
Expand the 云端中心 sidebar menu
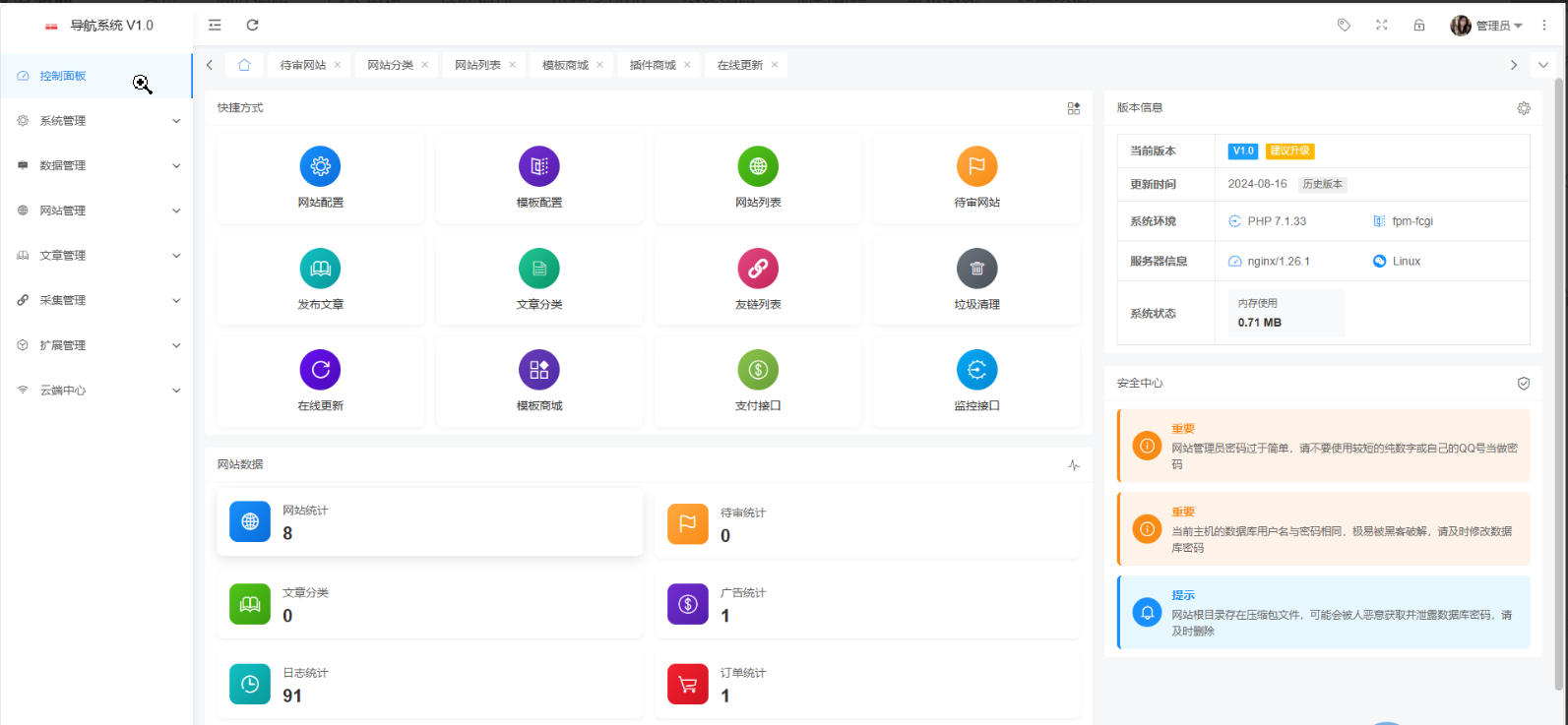tap(96, 391)
